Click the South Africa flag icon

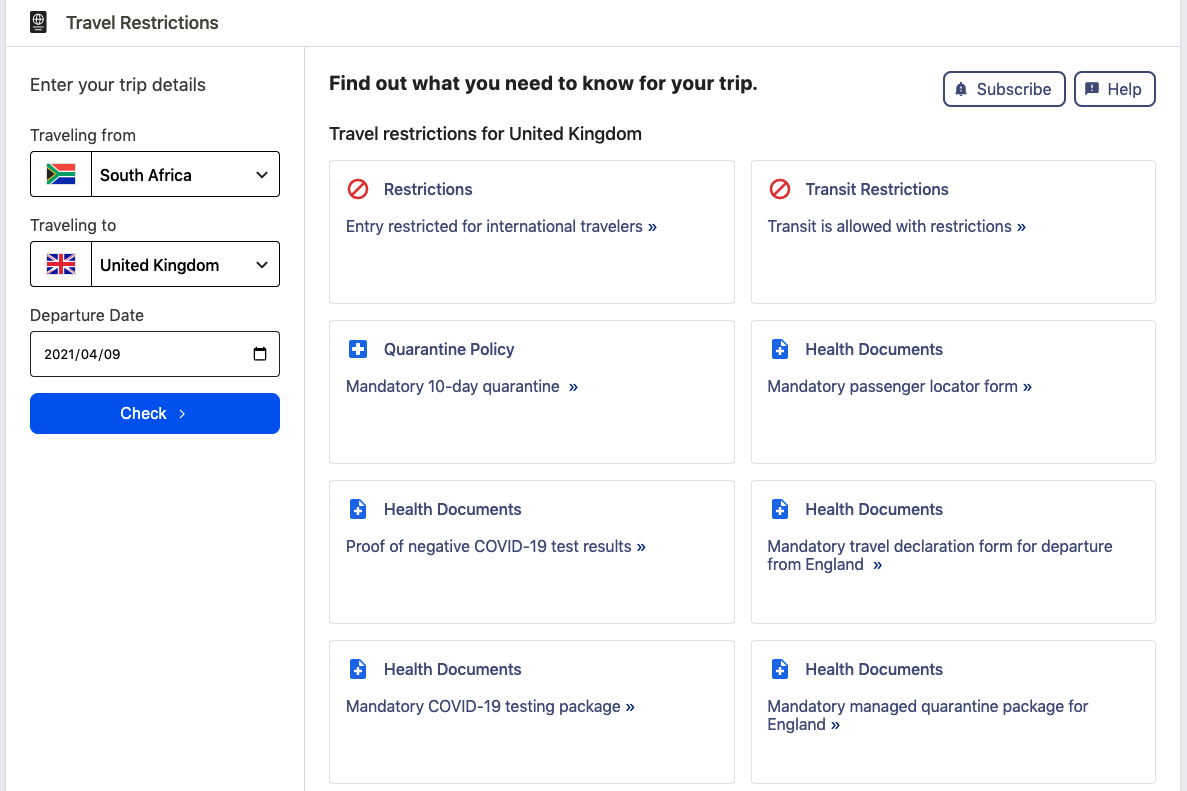[x=61, y=175]
